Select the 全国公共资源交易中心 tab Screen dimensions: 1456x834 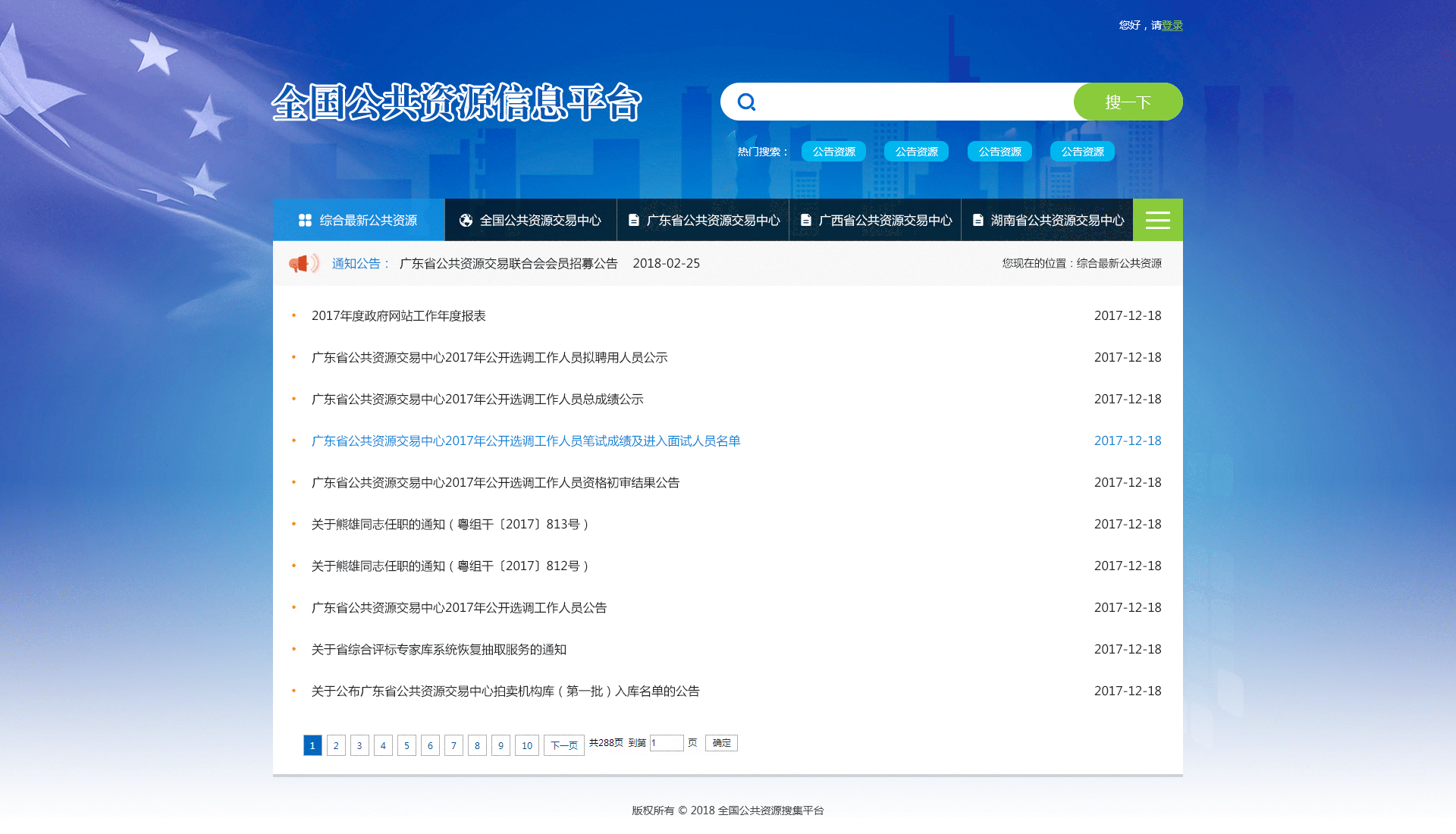540,220
